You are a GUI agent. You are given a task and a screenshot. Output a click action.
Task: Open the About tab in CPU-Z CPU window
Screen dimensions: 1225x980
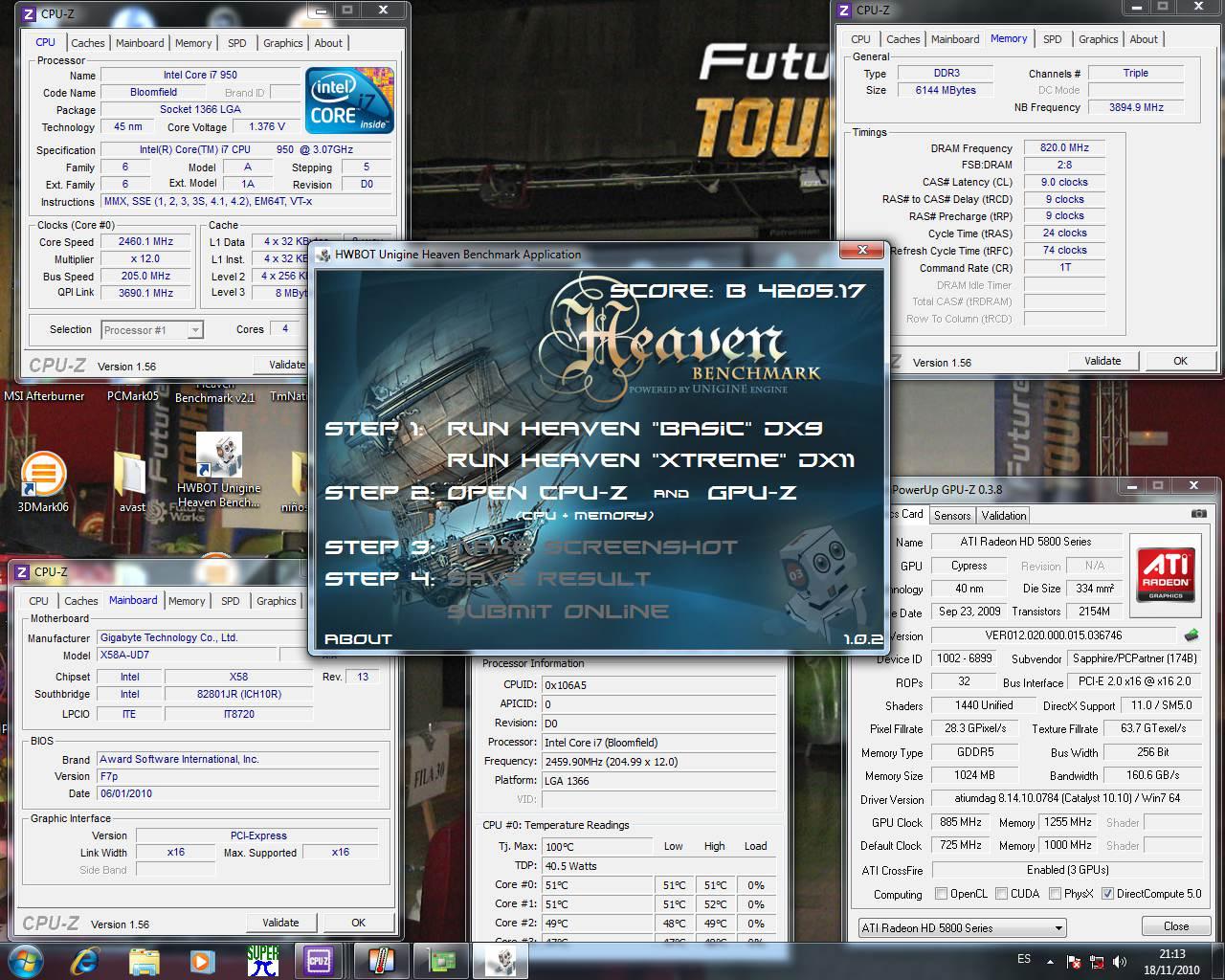click(328, 43)
